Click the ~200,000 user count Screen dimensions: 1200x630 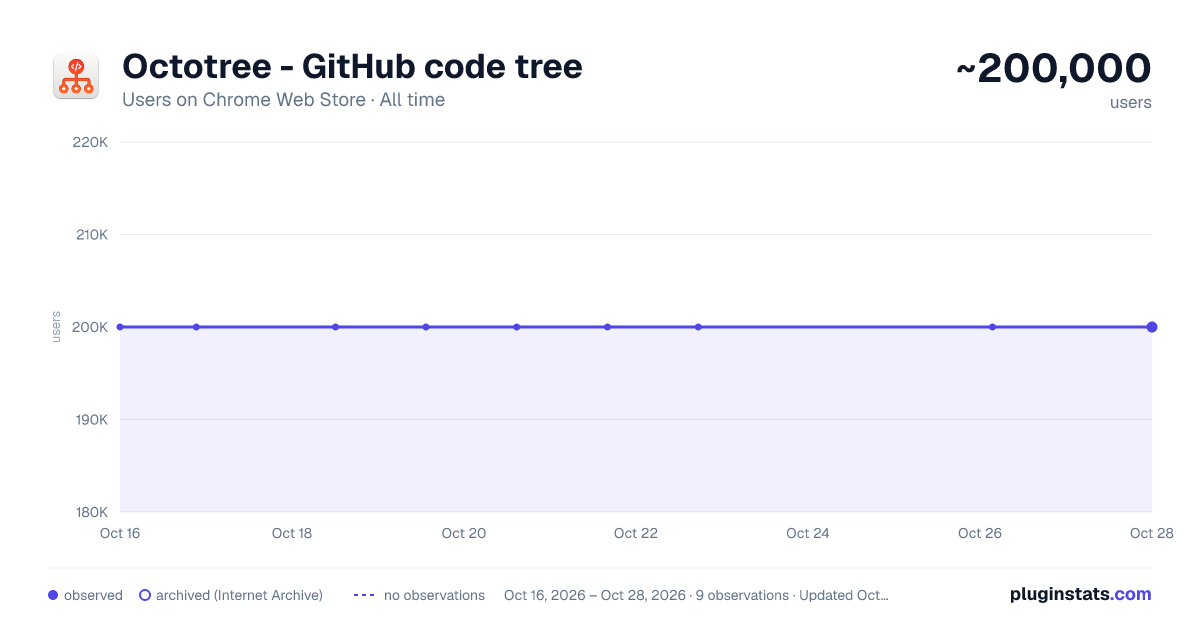[x=1054, y=69]
